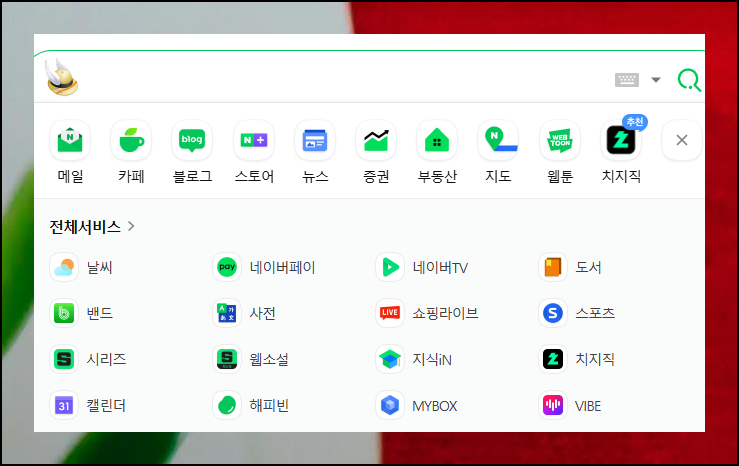Open the on-screen keyboard icon
The image size is (739, 466).
coord(627,80)
